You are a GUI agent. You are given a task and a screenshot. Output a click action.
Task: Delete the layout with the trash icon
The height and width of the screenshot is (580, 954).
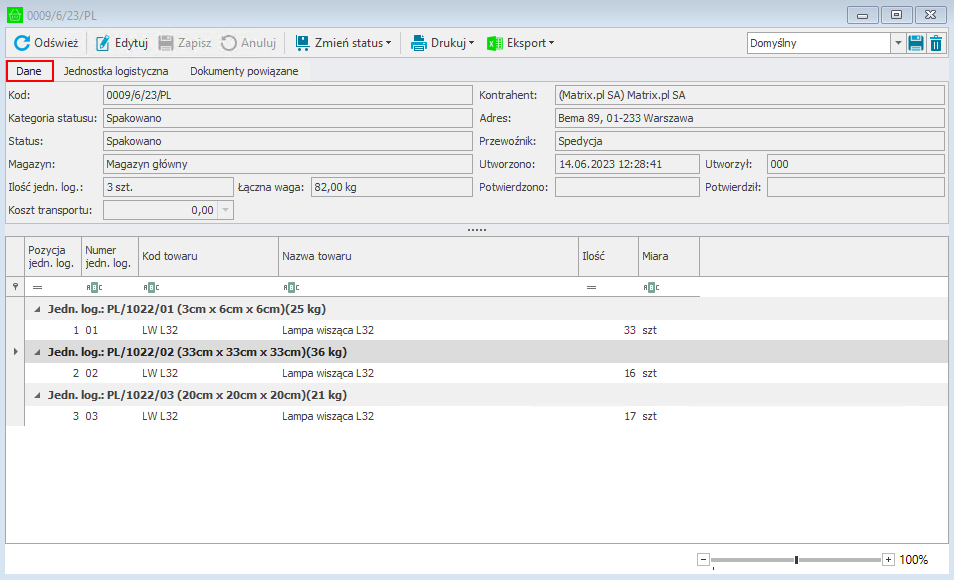tap(936, 43)
